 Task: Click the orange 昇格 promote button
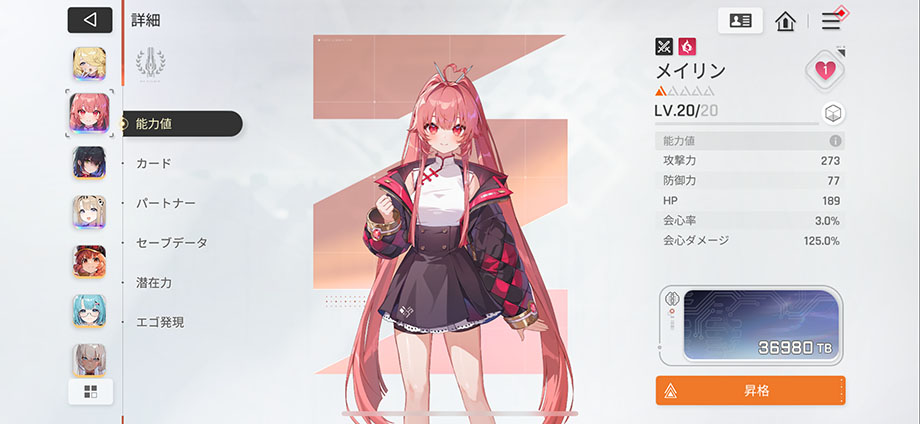point(750,391)
